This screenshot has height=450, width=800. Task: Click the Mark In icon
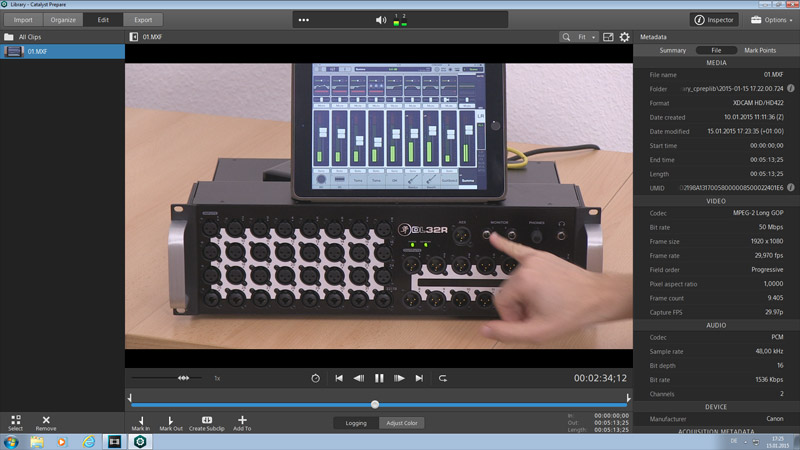[x=141, y=420]
